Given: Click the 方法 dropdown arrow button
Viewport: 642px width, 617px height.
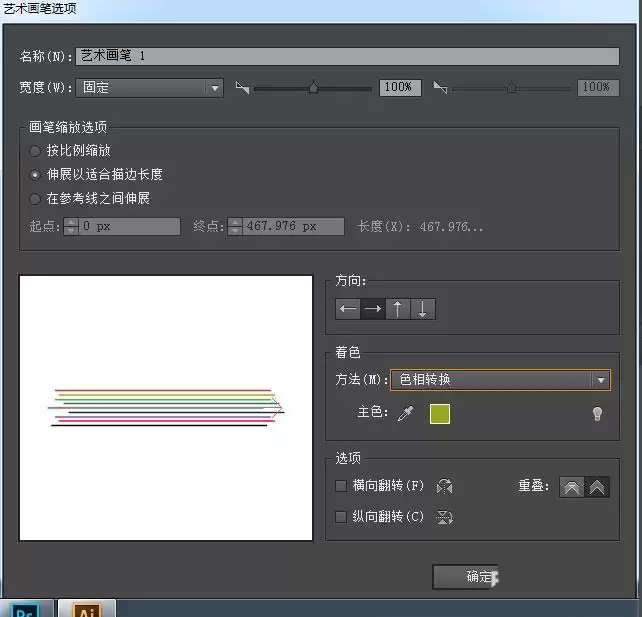Looking at the screenshot, I should tap(601, 380).
